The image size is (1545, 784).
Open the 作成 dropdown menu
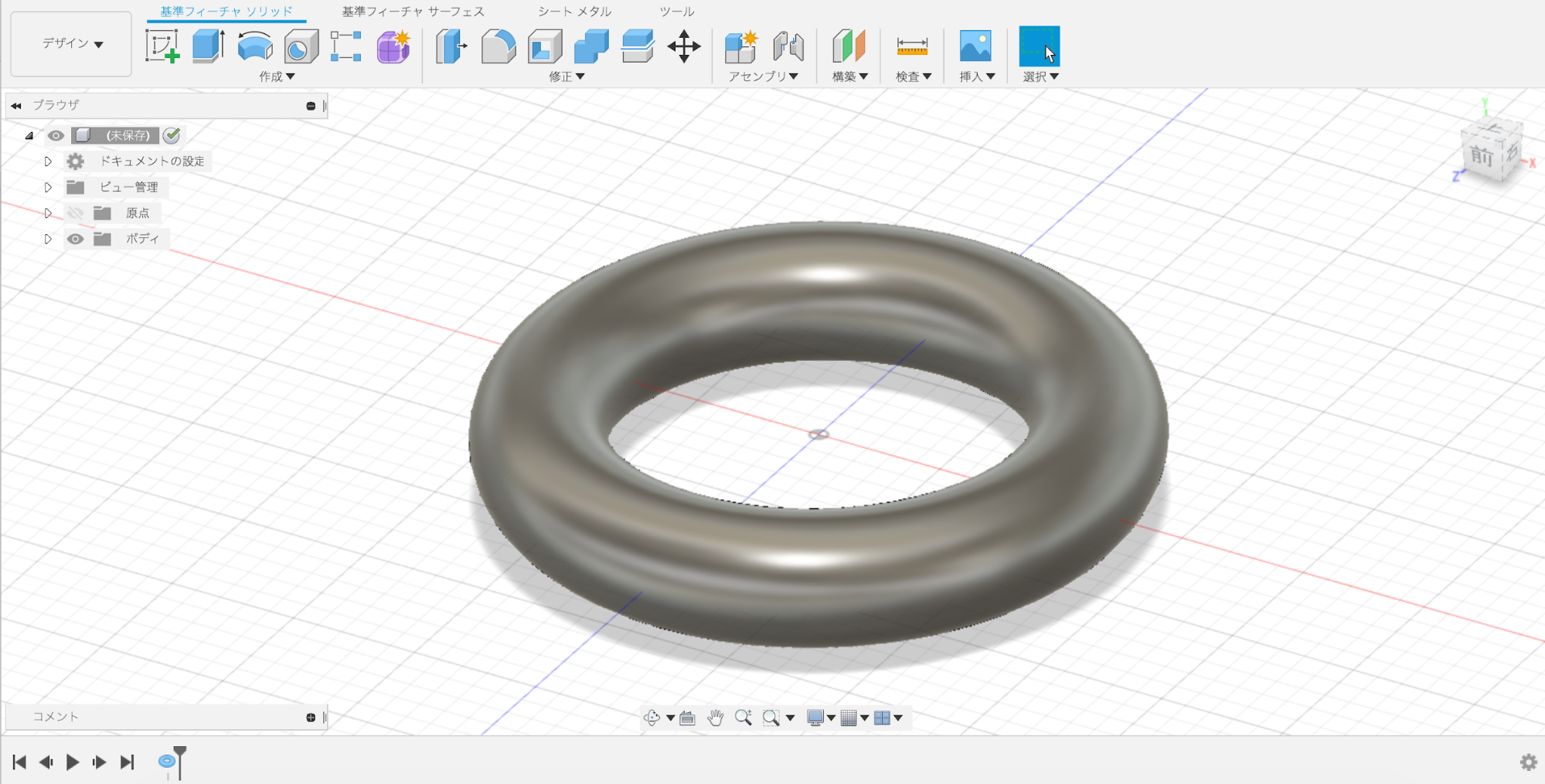[x=277, y=76]
